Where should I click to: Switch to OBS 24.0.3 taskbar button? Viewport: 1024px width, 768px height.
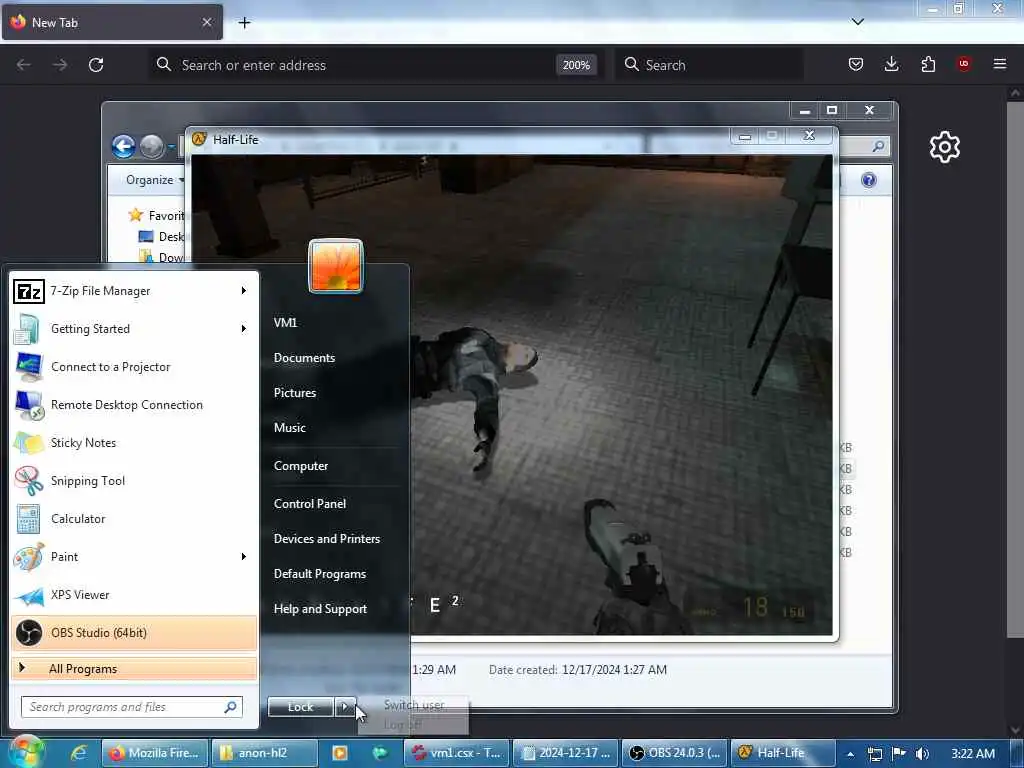[674, 753]
